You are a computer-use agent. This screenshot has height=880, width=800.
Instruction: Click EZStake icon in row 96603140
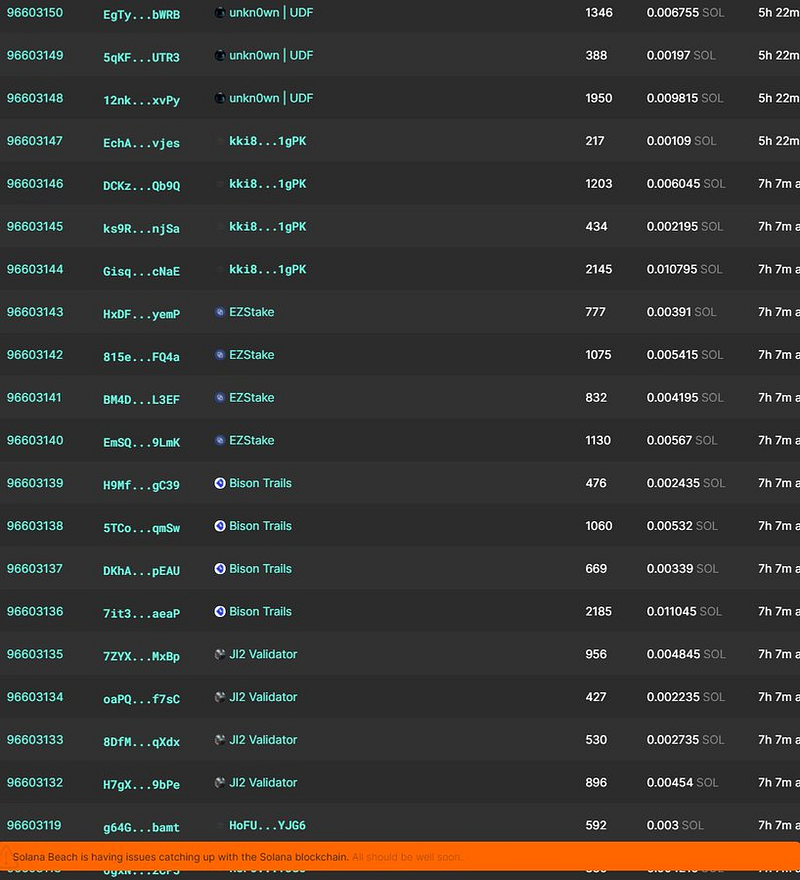(220, 440)
